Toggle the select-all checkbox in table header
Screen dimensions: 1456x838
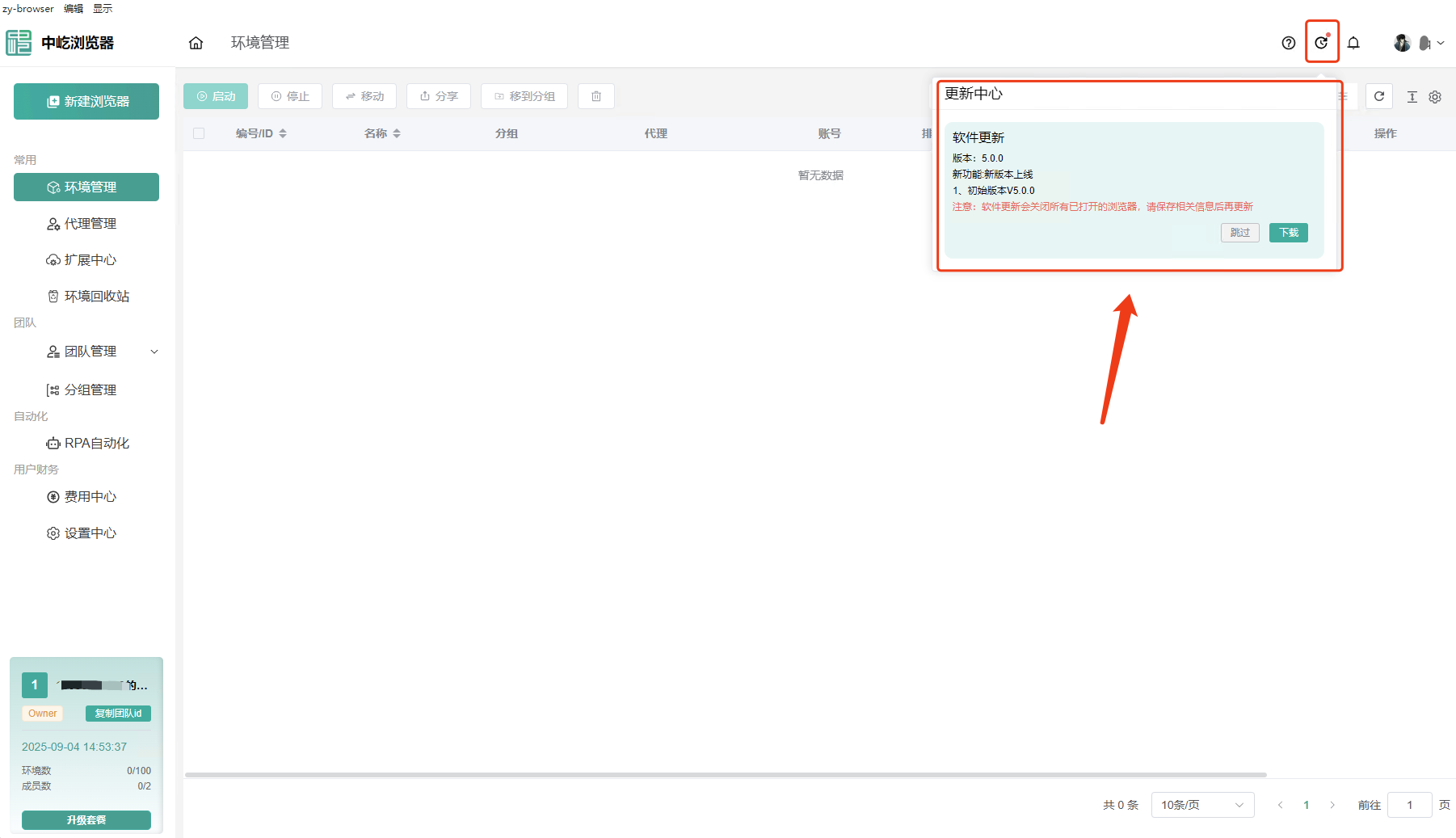click(199, 133)
